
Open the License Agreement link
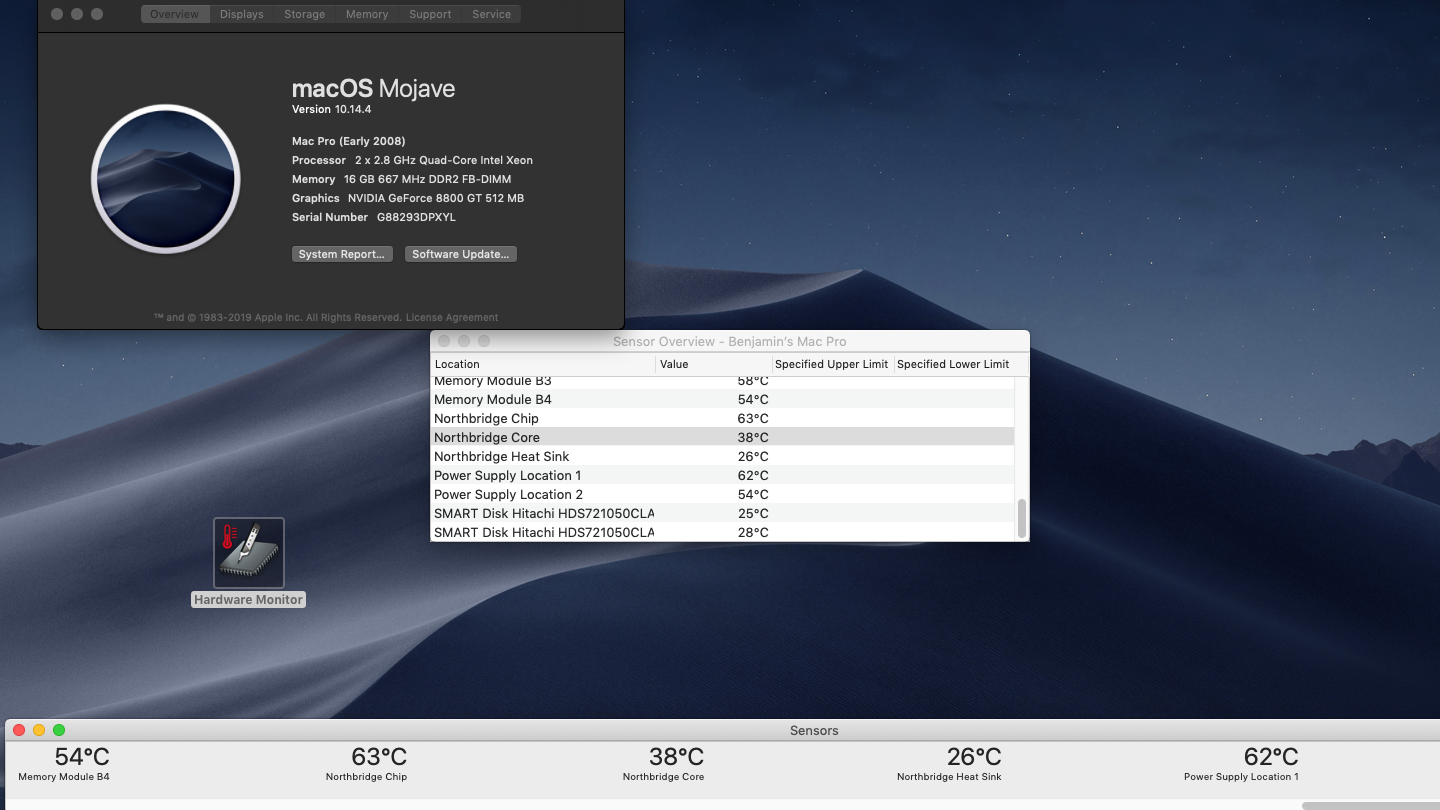coord(451,317)
